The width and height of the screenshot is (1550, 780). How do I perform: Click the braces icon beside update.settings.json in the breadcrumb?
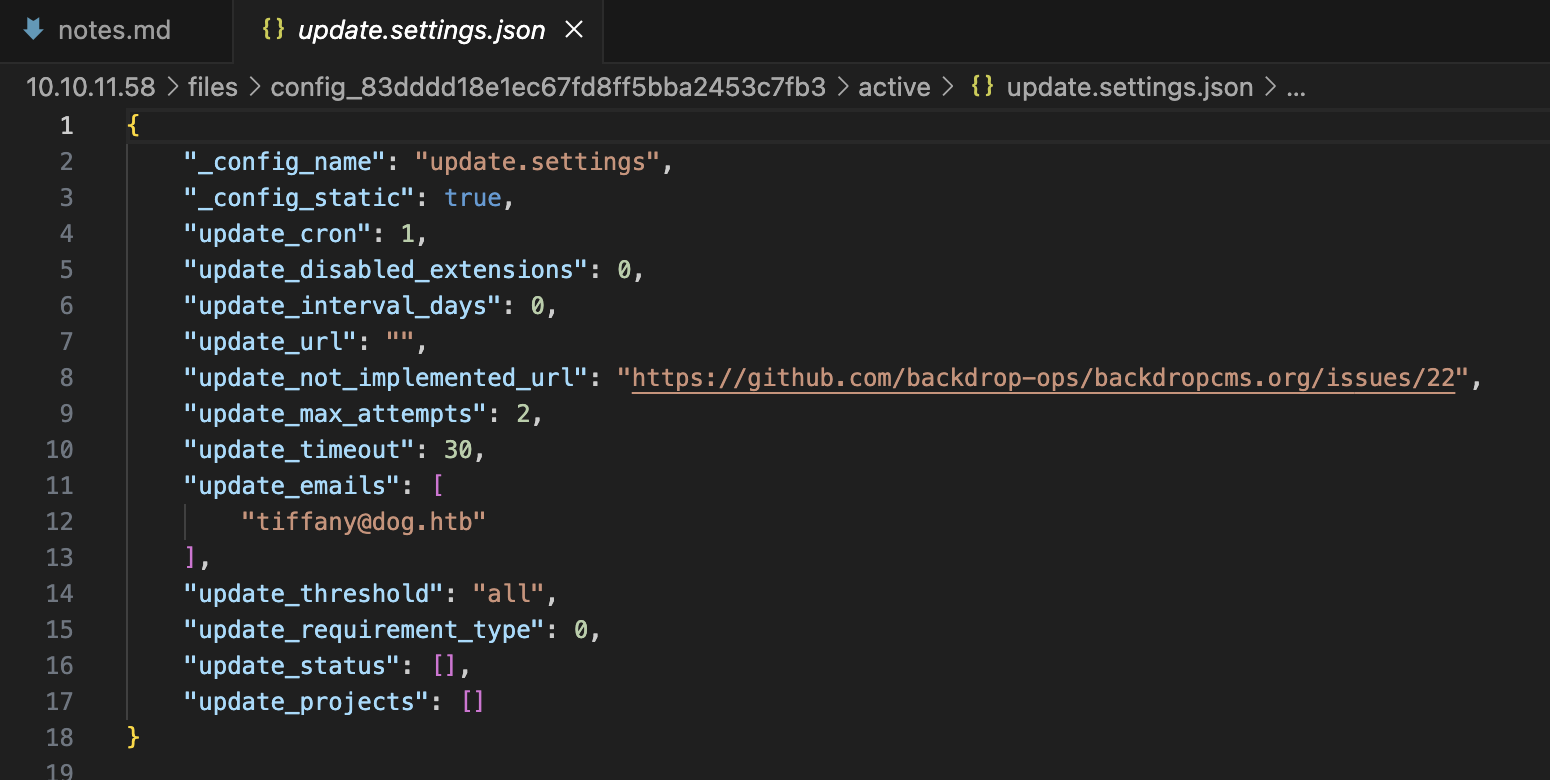click(981, 87)
